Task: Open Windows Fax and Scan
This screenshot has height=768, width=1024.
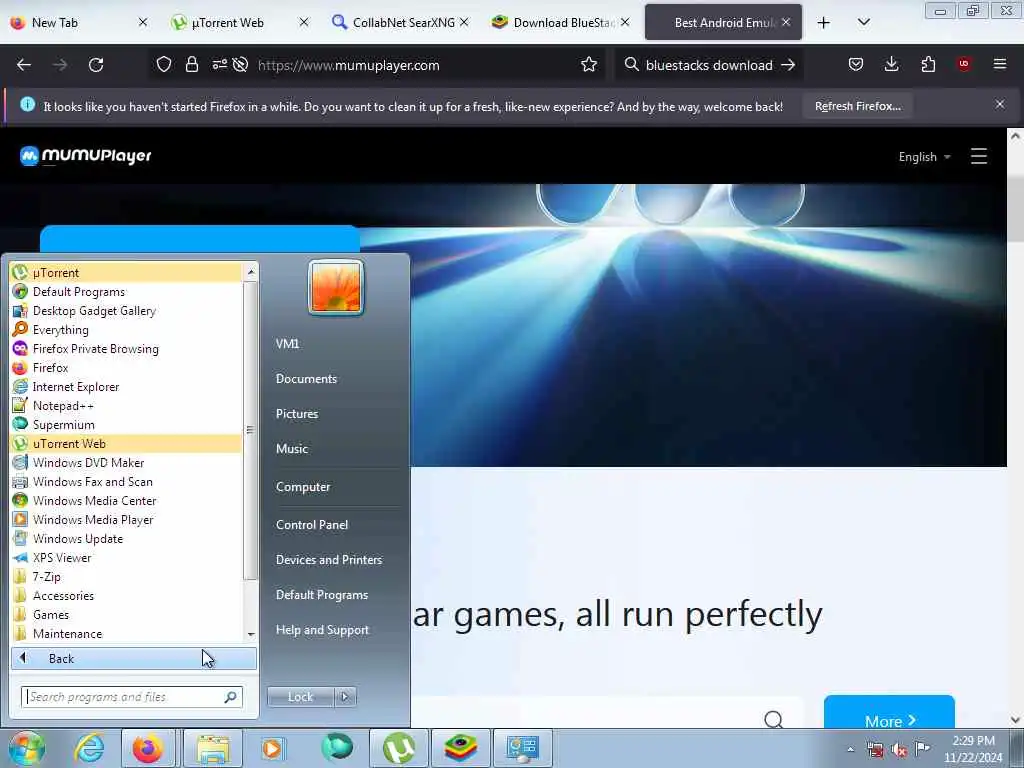Action: pyautogui.click(x=126, y=481)
